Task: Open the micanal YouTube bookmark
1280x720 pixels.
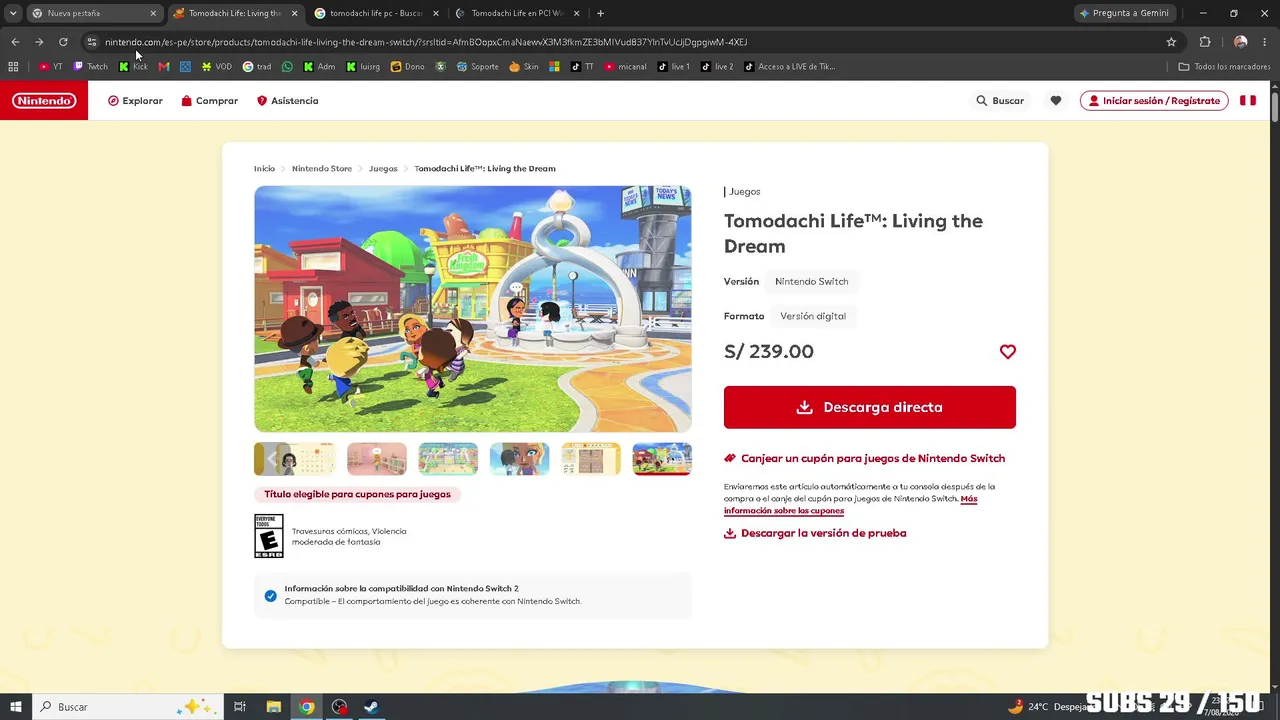Action: pos(626,67)
